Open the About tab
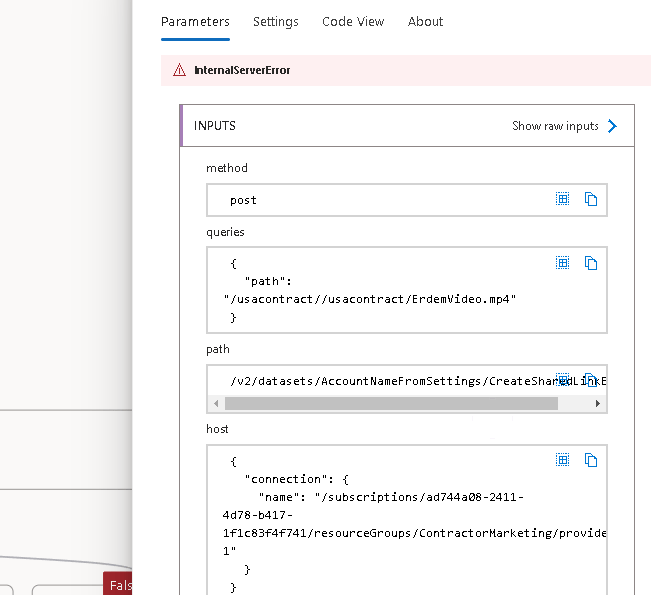 point(425,22)
